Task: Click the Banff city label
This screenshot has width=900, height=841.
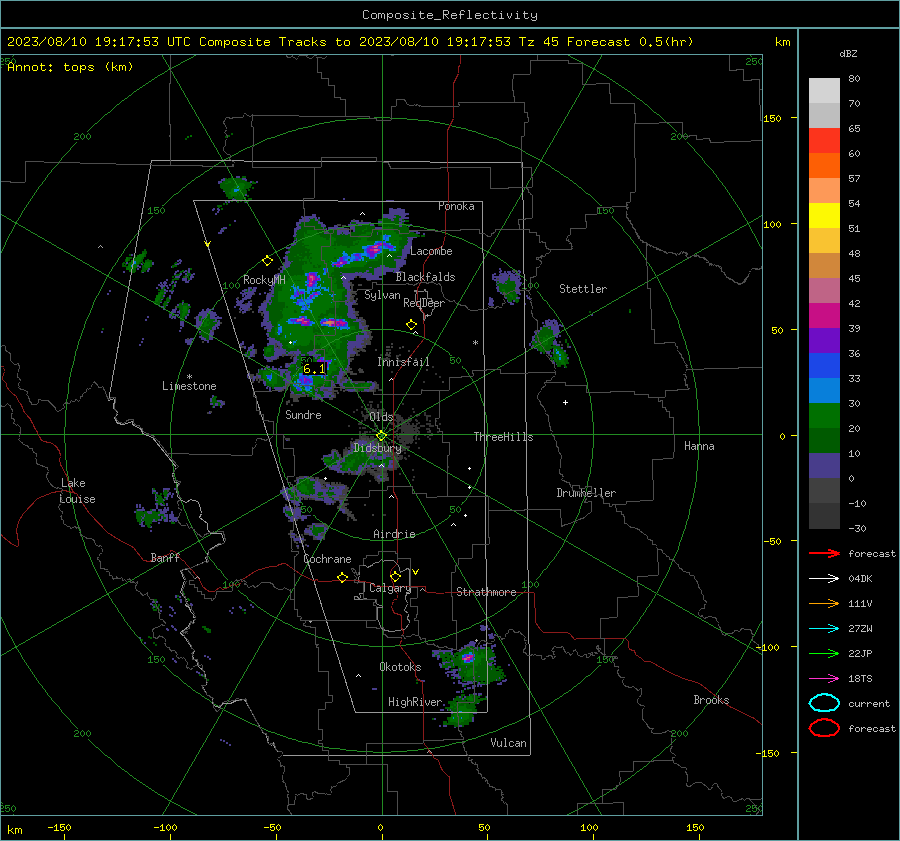Action: coord(165,558)
